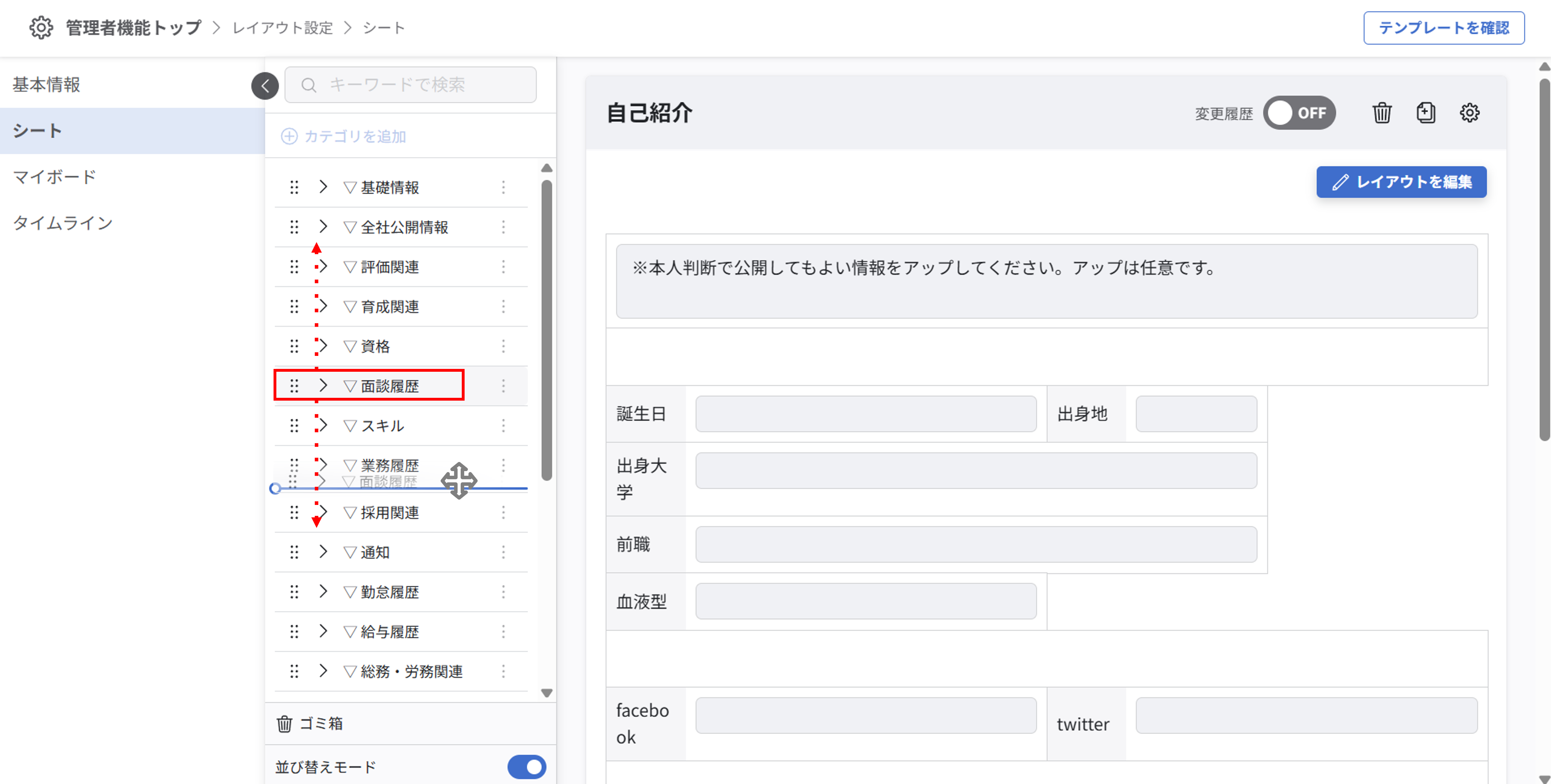Click the main page vertical scrollbar thumb
The height and width of the screenshot is (784, 1551).
pyautogui.click(x=1545, y=260)
